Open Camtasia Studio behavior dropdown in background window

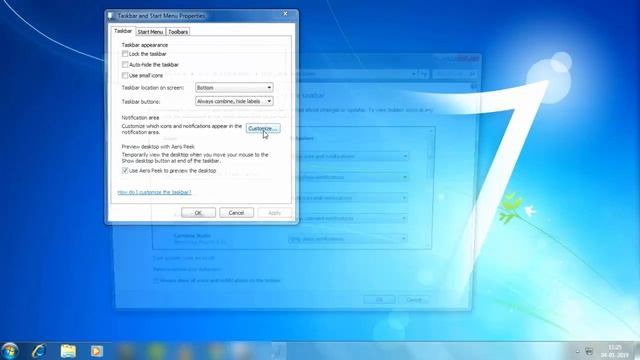348,239
